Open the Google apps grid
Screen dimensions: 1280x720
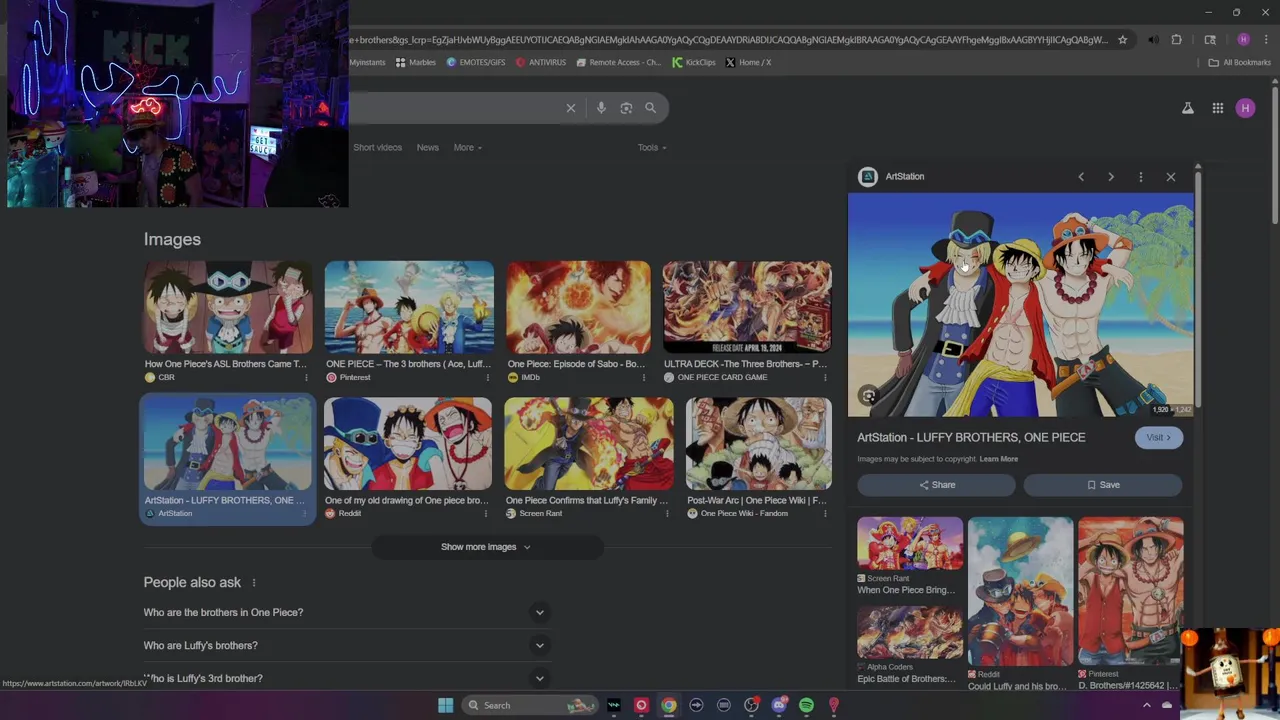click(1218, 108)
